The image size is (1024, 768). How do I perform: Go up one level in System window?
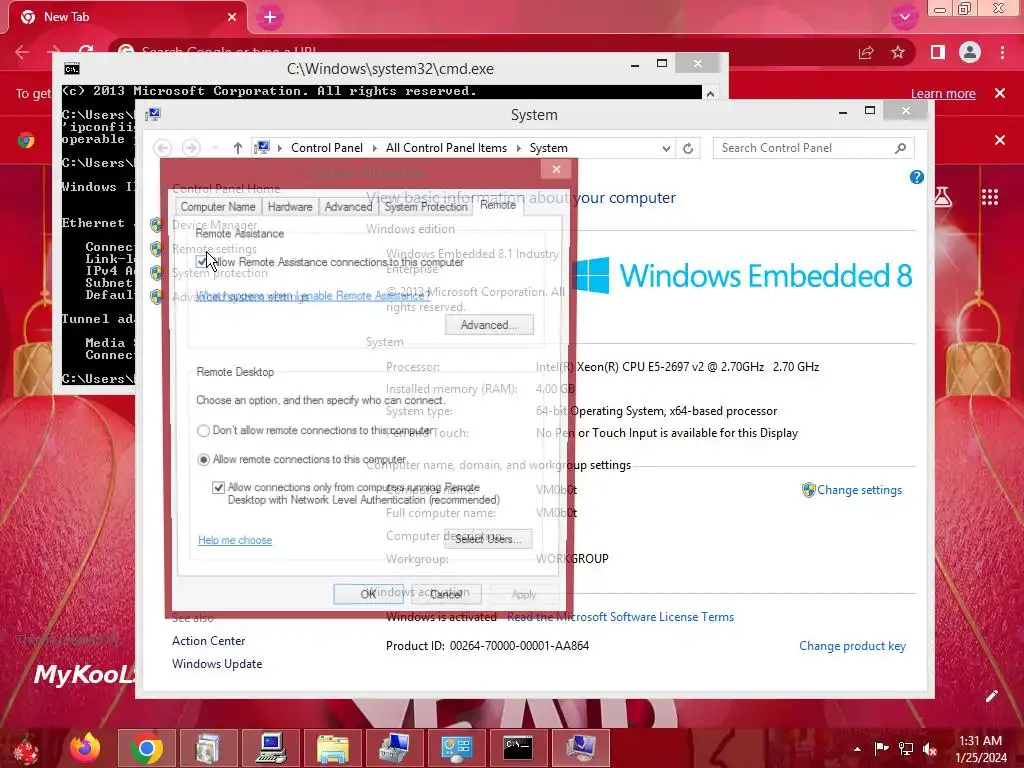tap(238, 148)
